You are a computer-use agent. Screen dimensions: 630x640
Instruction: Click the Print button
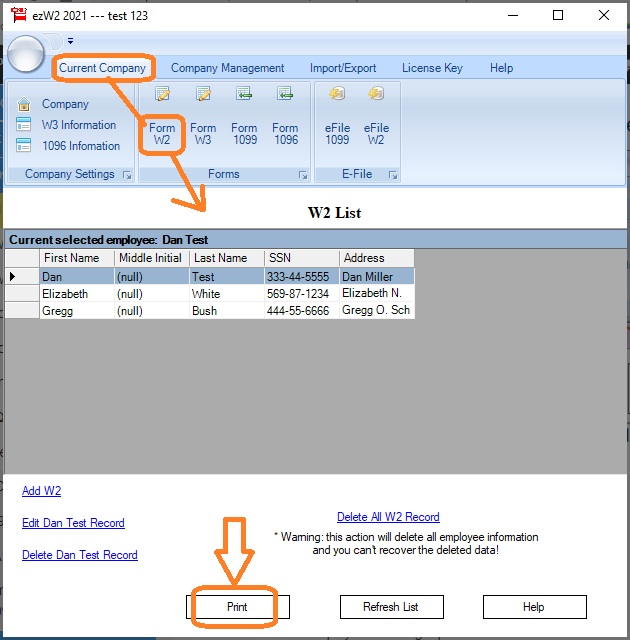click(237, 607)
